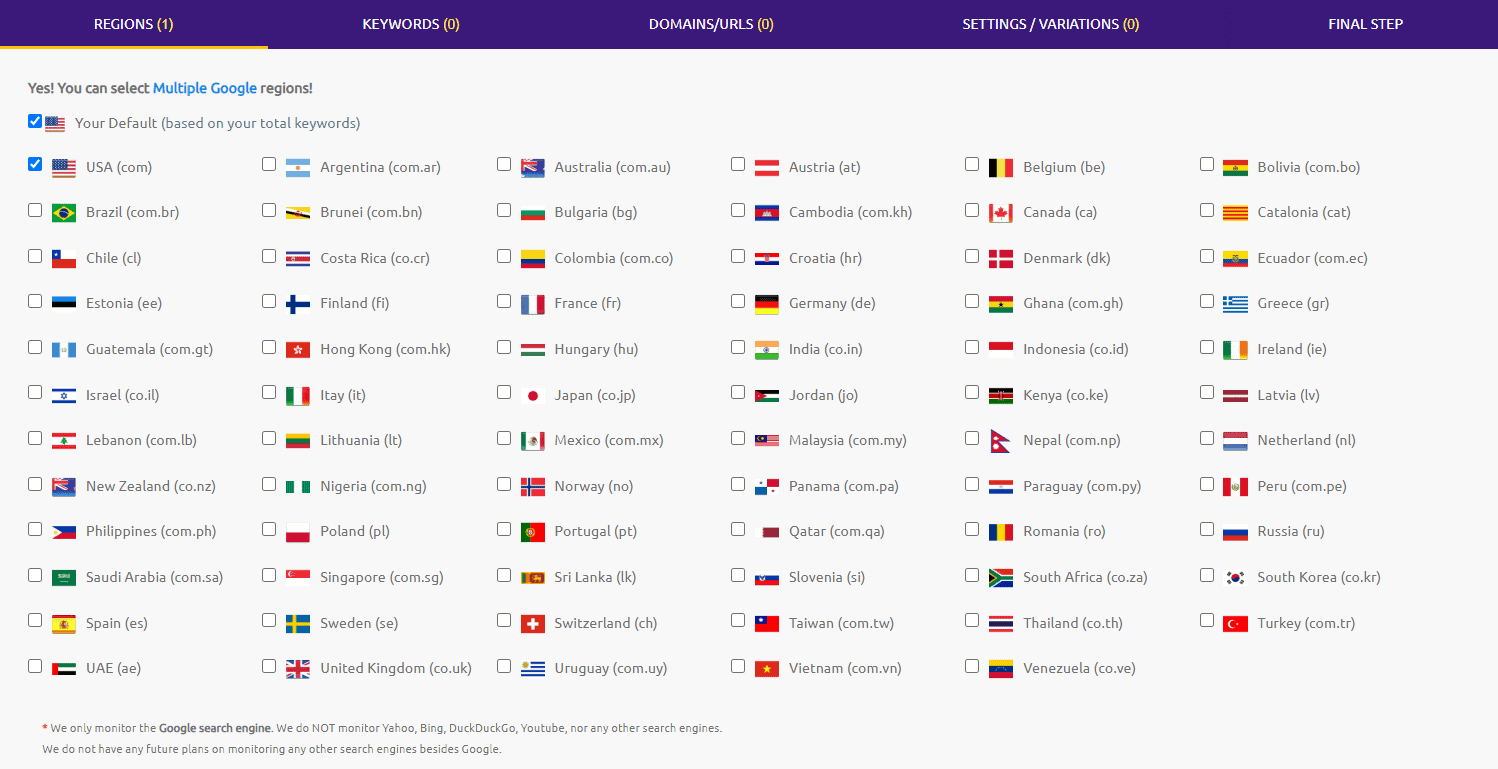Click the Sweden (se) label

[359, 623]
